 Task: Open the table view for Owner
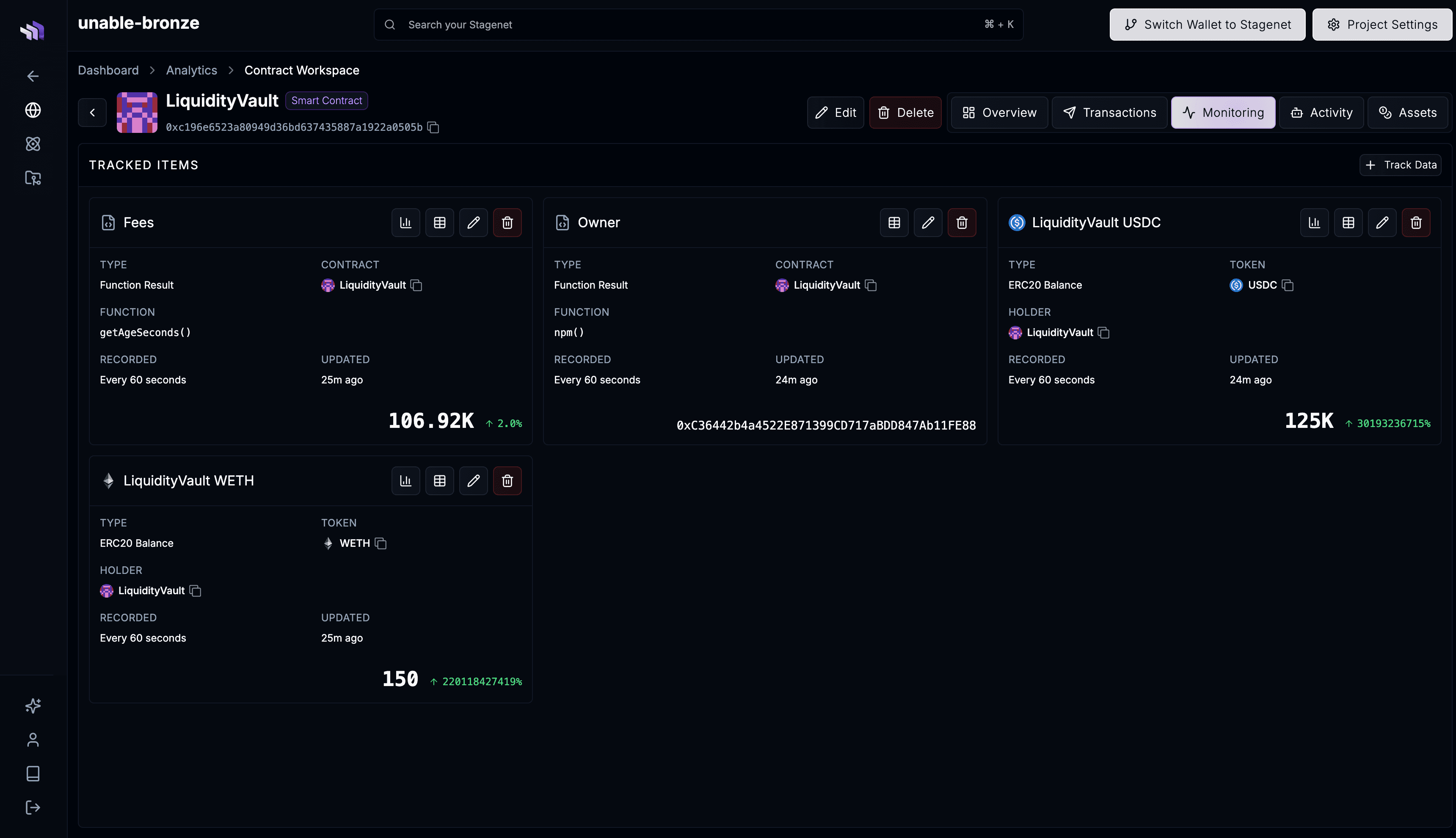(894, 223)
